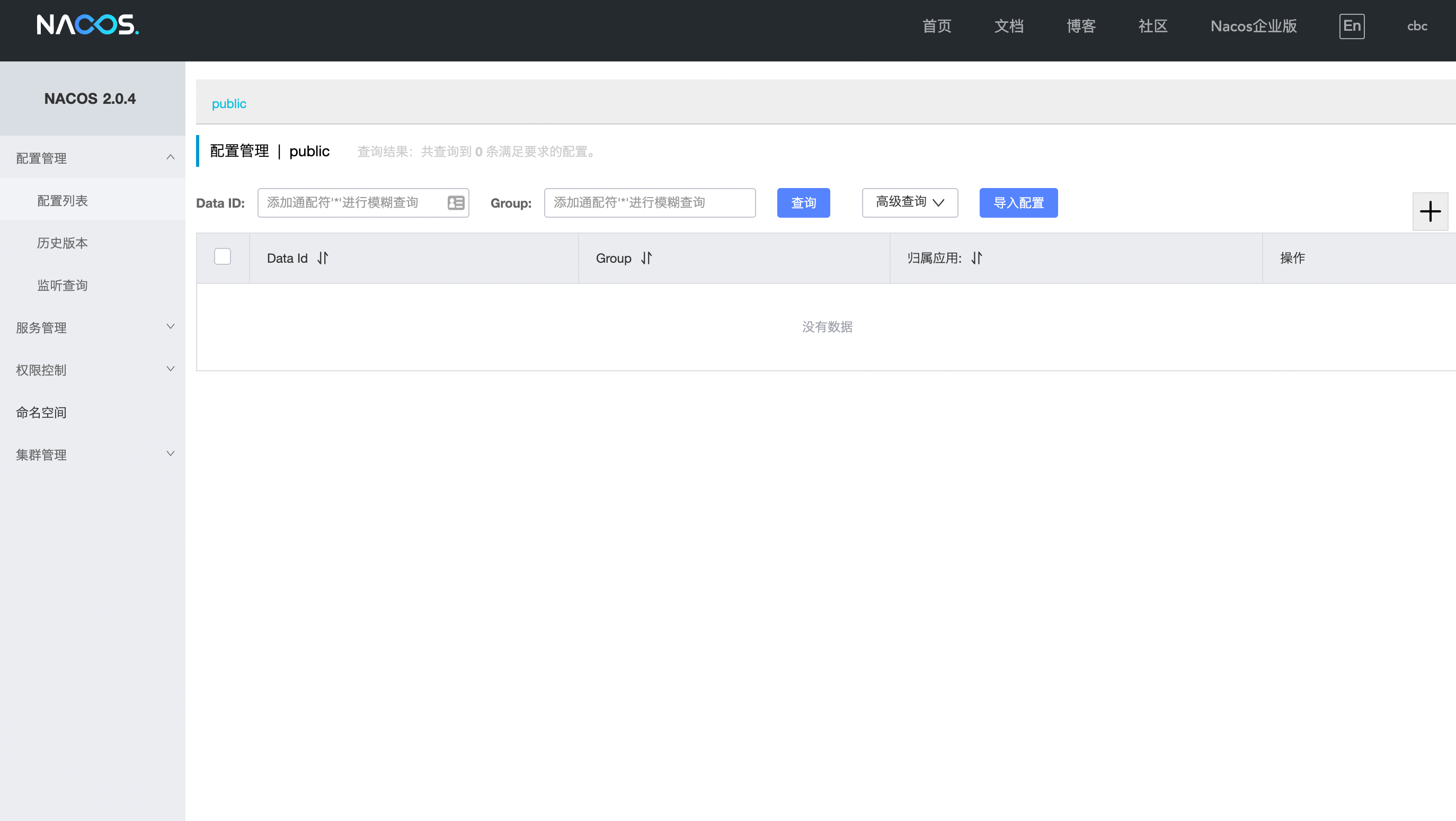Screen dimensions: 1456x821
Task: Expand the 权限控制 sidebar section
Action: 170,370
